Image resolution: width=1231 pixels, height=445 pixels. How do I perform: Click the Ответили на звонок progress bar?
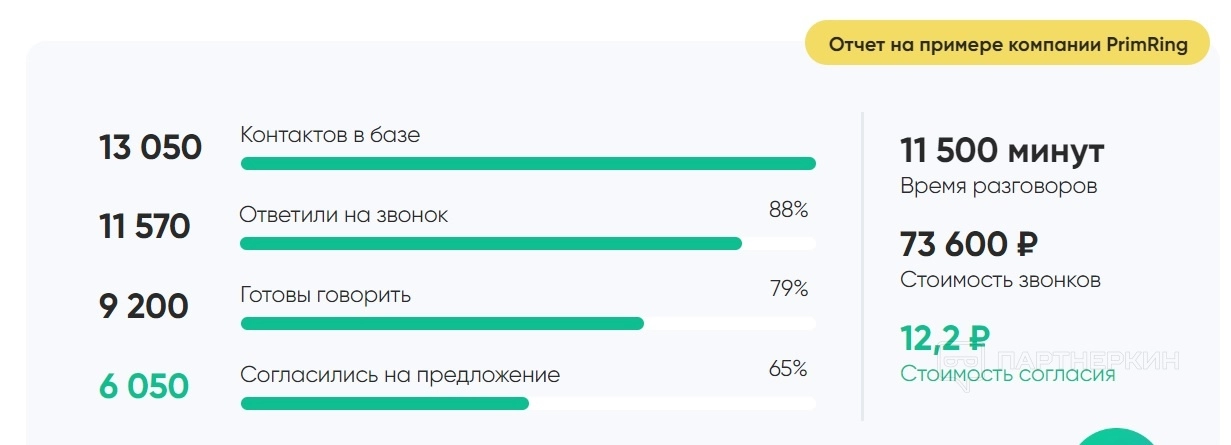(x=528, y=244)
